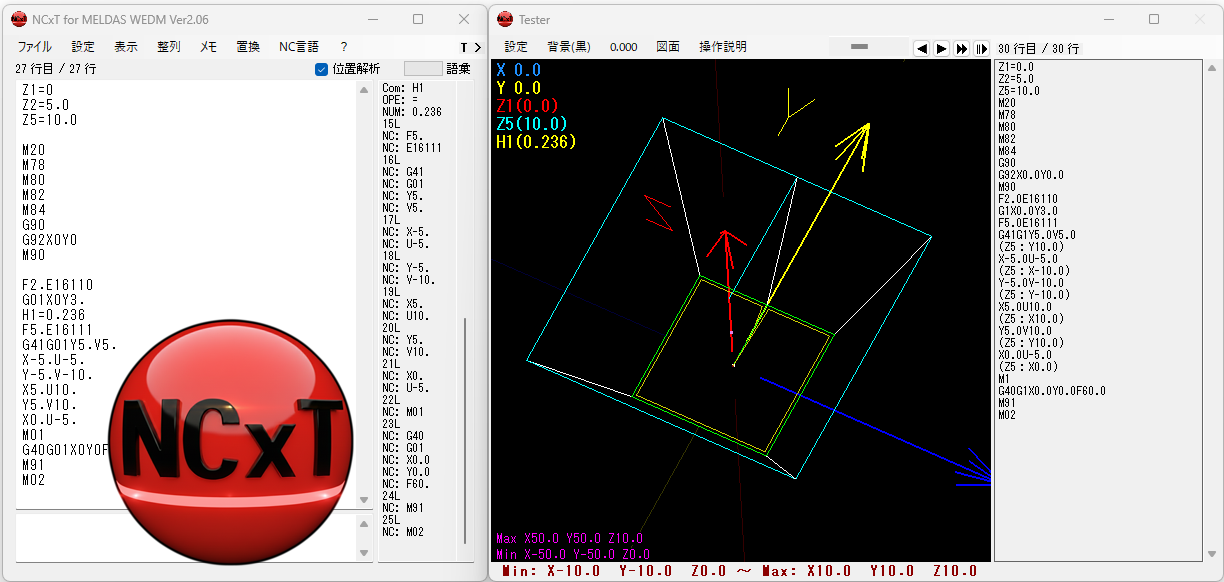Click the 語彙 toggle box
This screenshot has width=1224, height=582.
[422, 69]
